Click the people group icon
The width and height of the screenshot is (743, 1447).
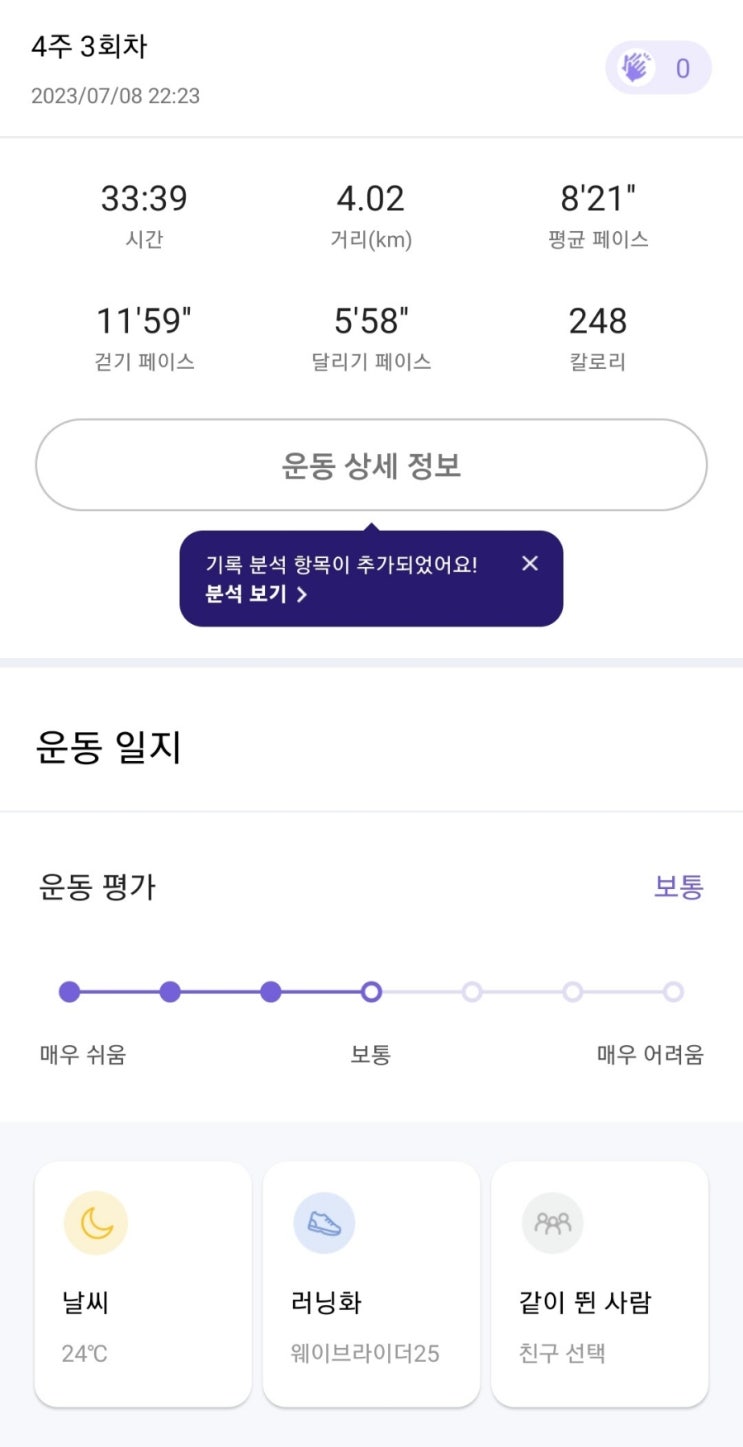coord(552,1223)
